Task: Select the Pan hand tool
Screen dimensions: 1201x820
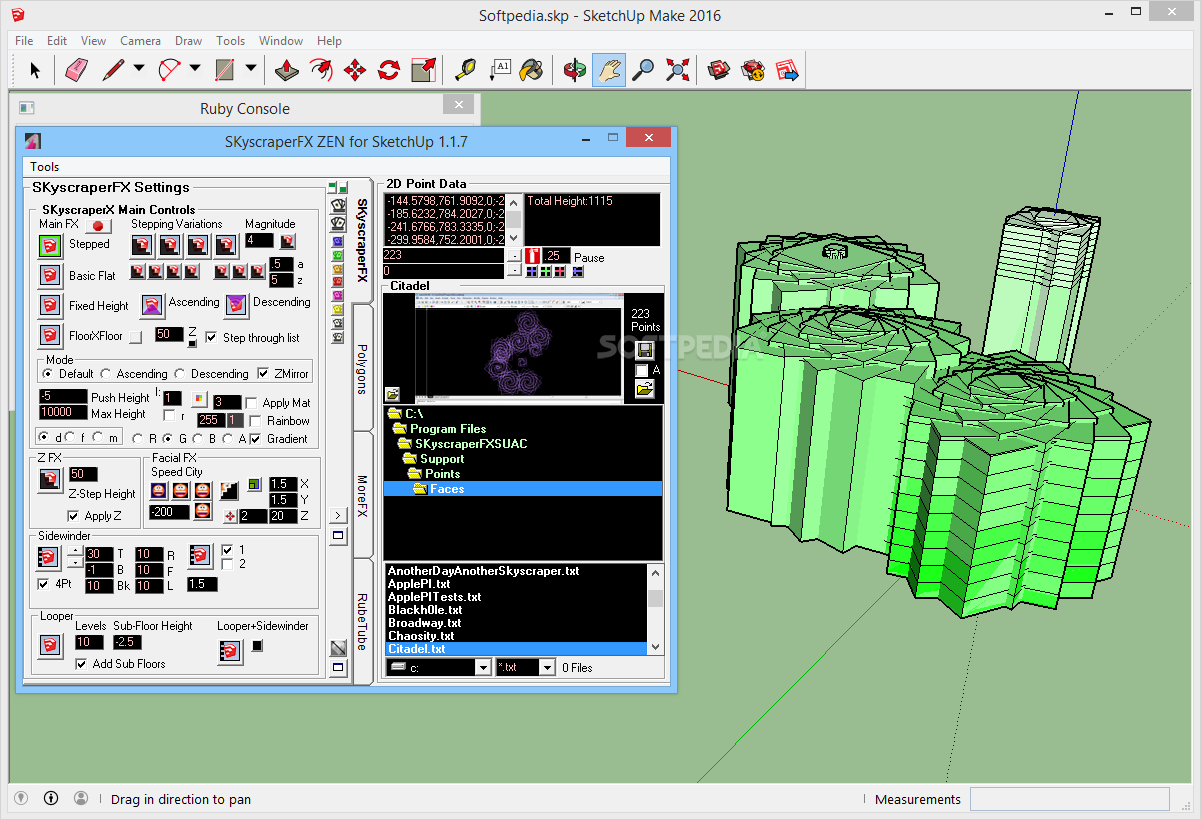Action: pyautogui.click(x=609, y=70)
